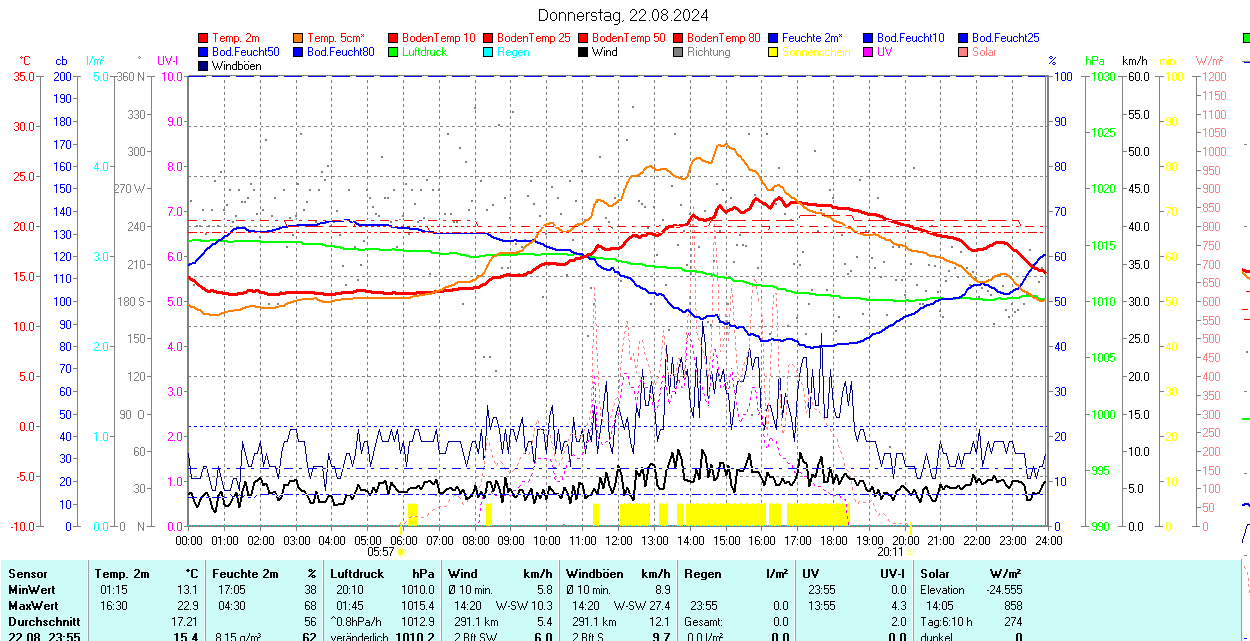Select the BodenTemp 10 legend label
1250x641 pixels.
[x=438, y=38]
